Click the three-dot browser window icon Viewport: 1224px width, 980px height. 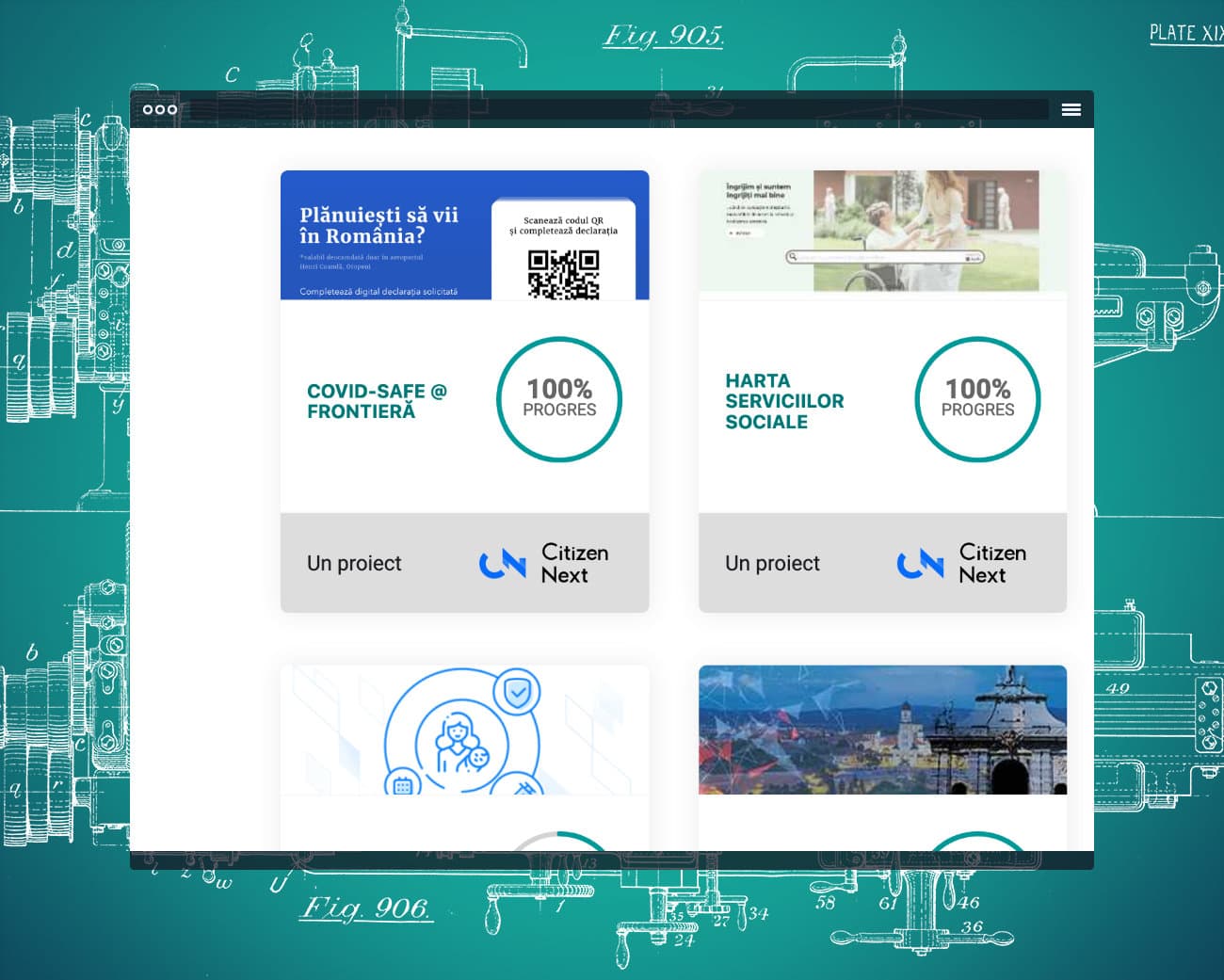[x=161, y=109]
